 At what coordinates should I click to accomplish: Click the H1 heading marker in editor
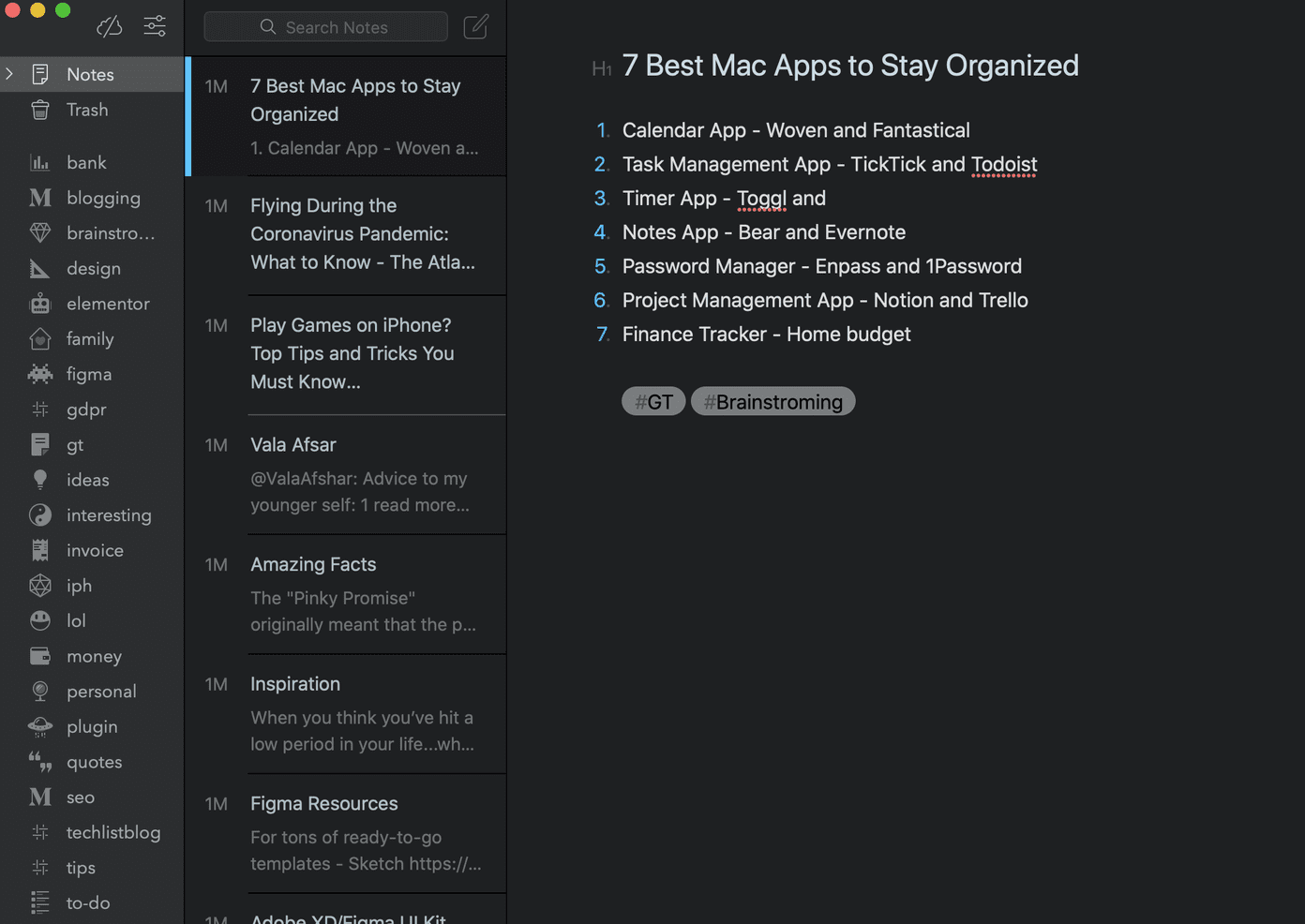coord(602,68)
